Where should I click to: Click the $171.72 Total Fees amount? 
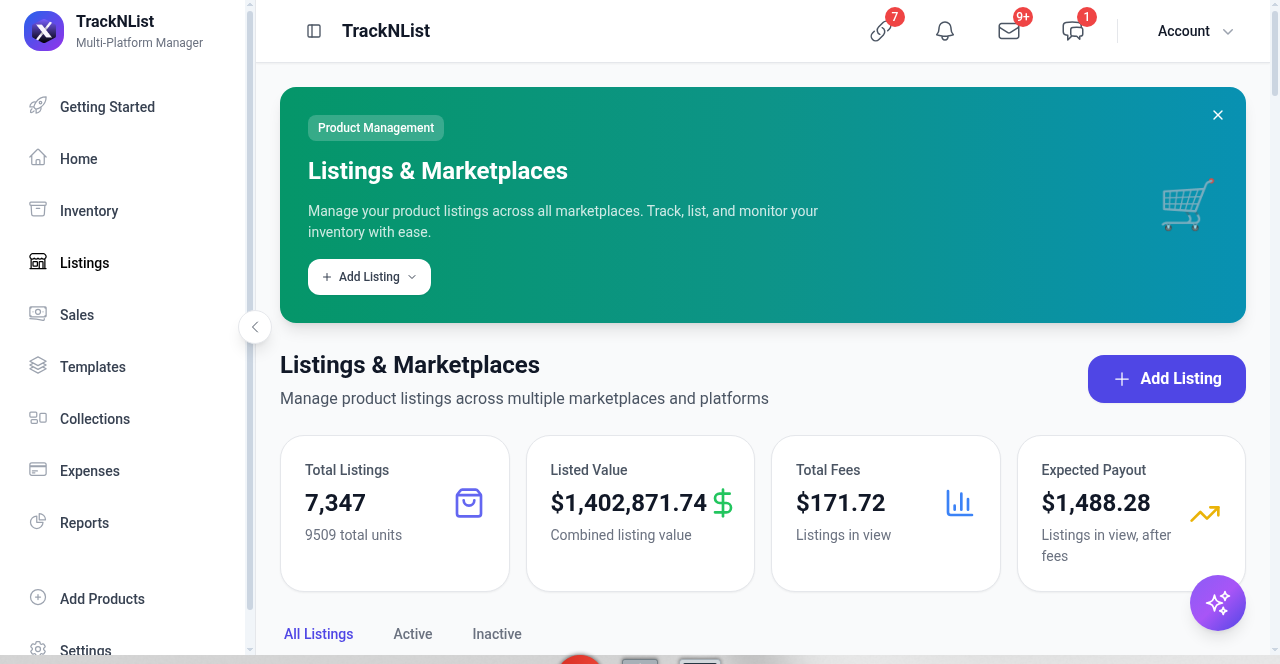[841, 503]
